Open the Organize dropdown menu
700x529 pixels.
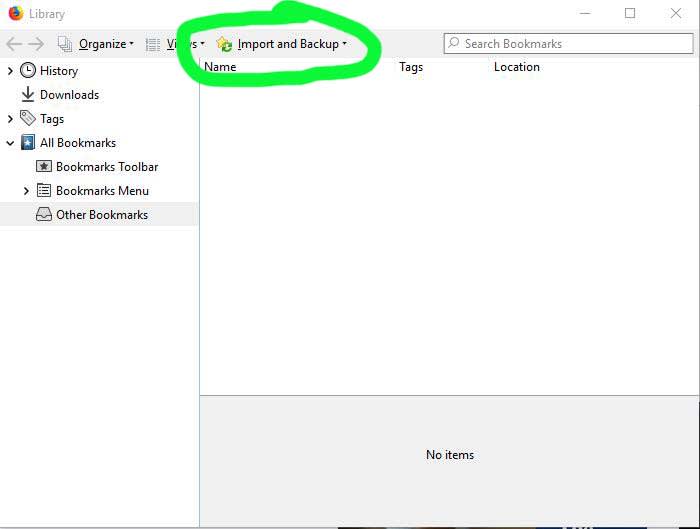tap(96, 44)
